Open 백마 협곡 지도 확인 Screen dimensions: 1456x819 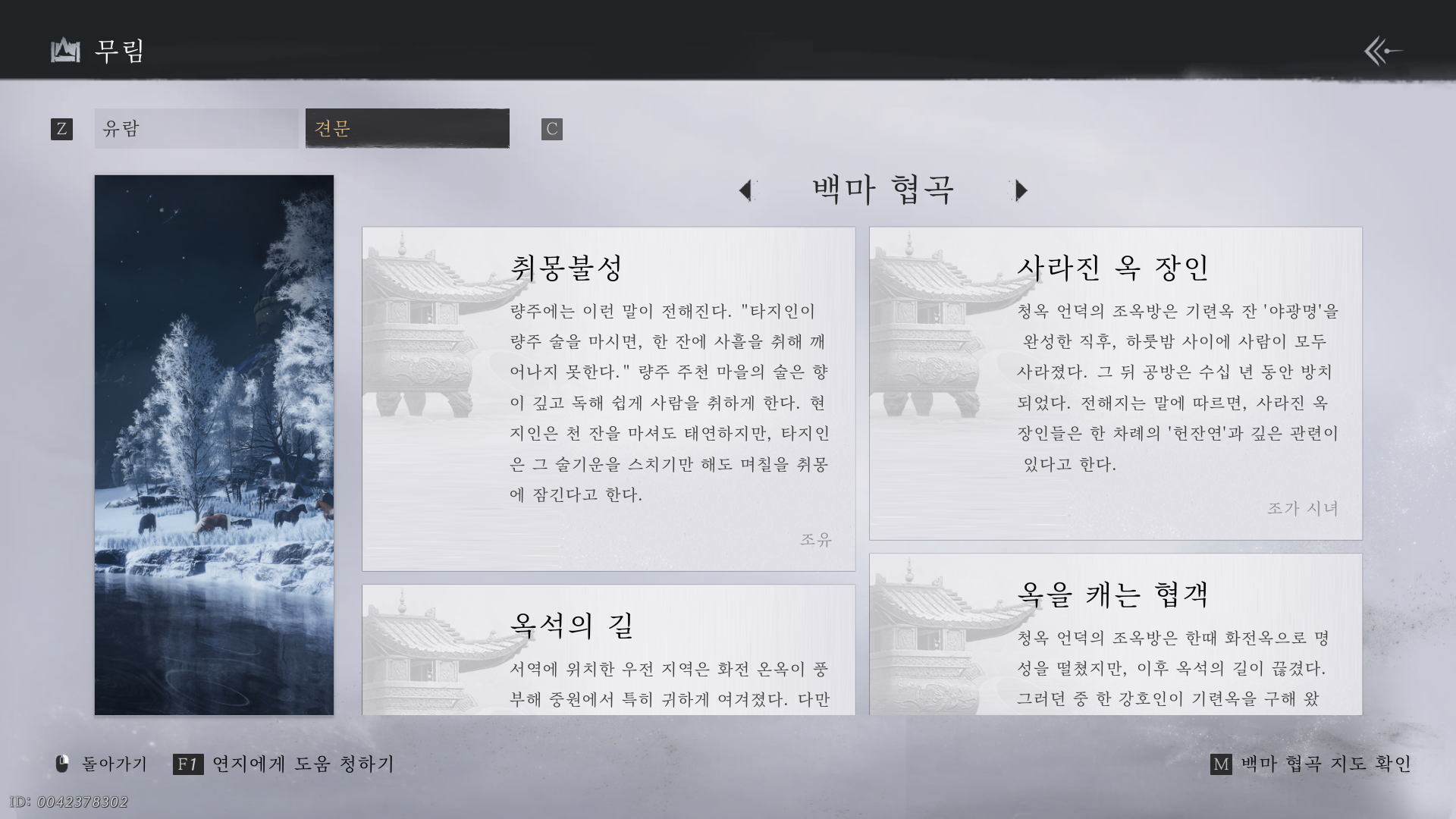tap(1326, 764)
